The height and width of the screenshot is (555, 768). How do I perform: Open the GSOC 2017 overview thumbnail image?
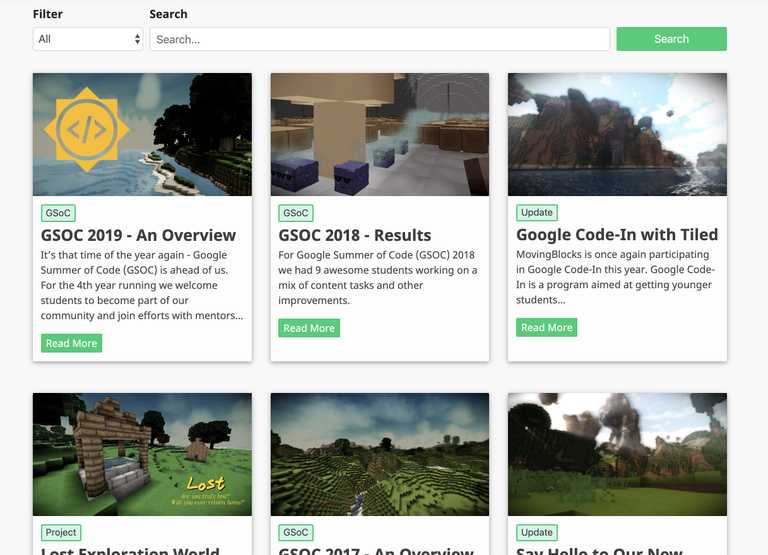click(380, 454)
